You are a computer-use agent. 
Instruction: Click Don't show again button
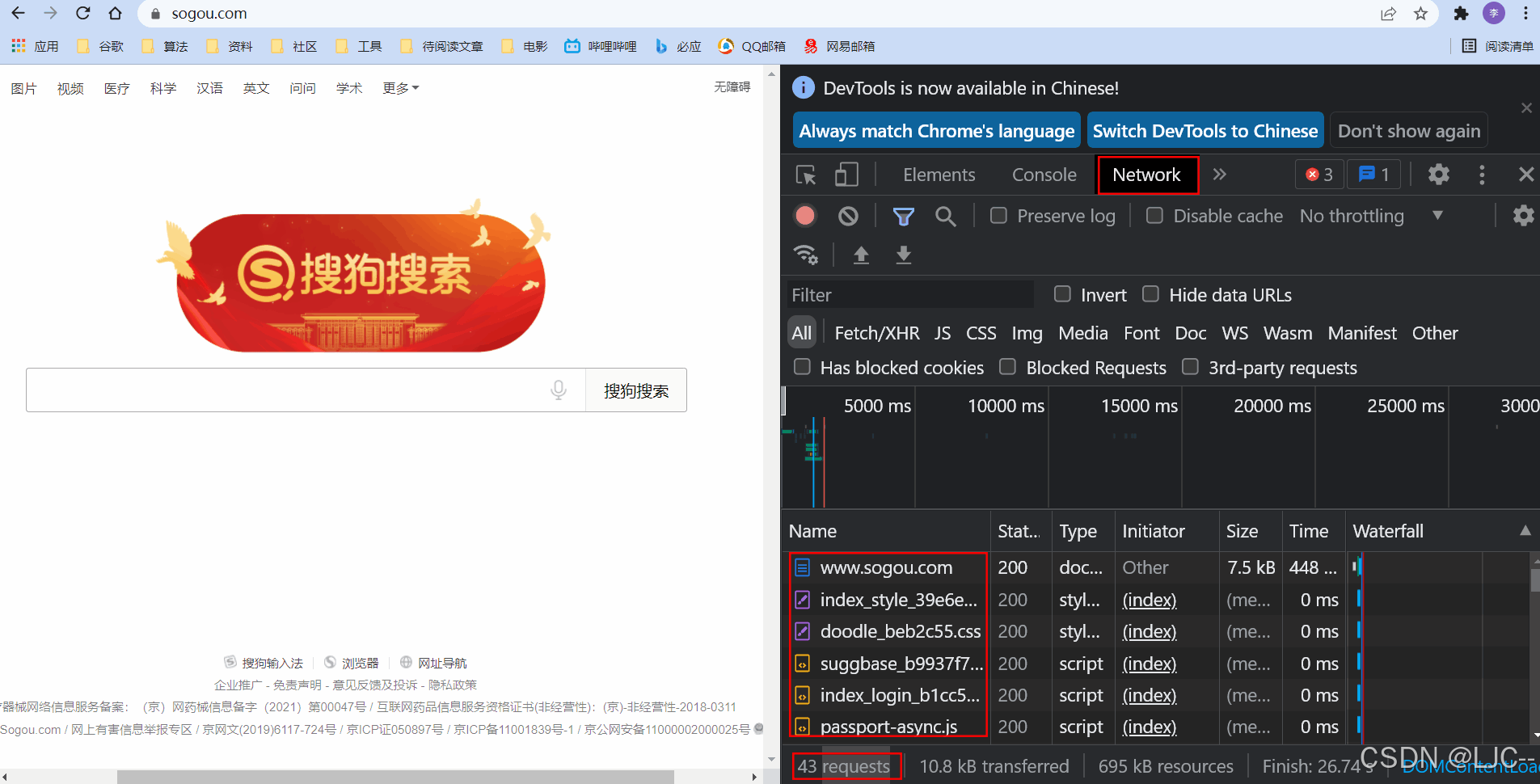pyautogui.click(x=1408, y=130)
